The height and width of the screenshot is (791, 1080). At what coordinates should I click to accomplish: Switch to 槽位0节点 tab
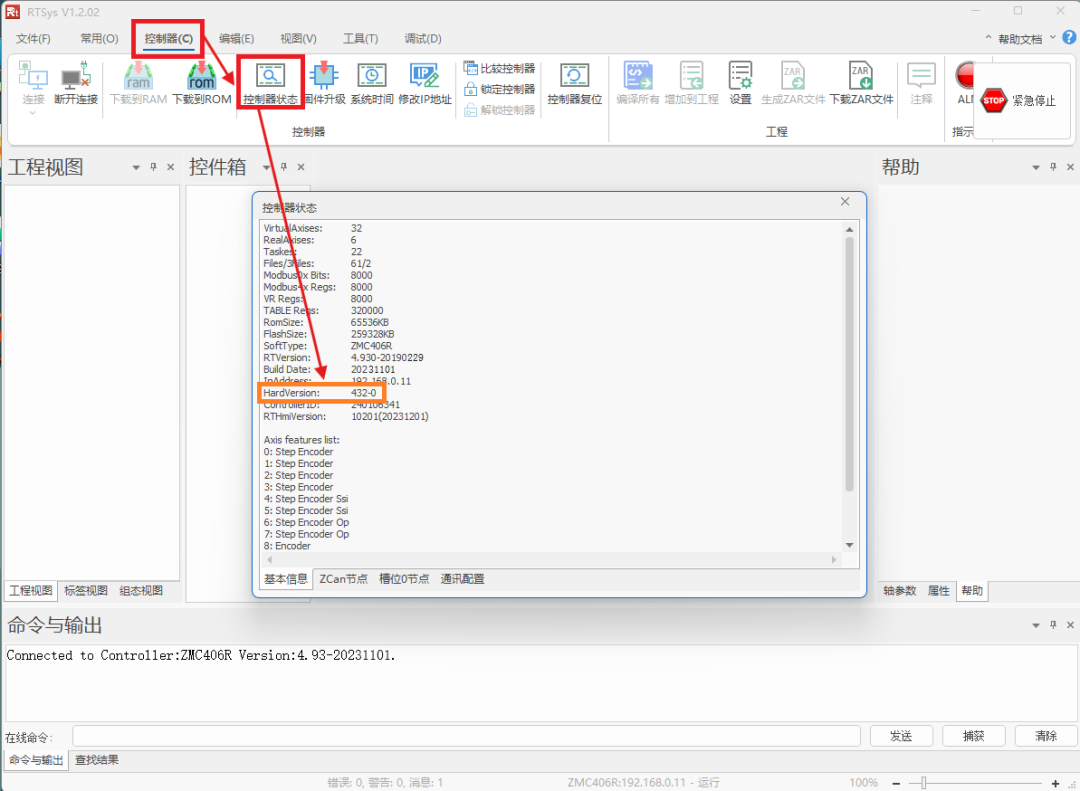point(404,579)
